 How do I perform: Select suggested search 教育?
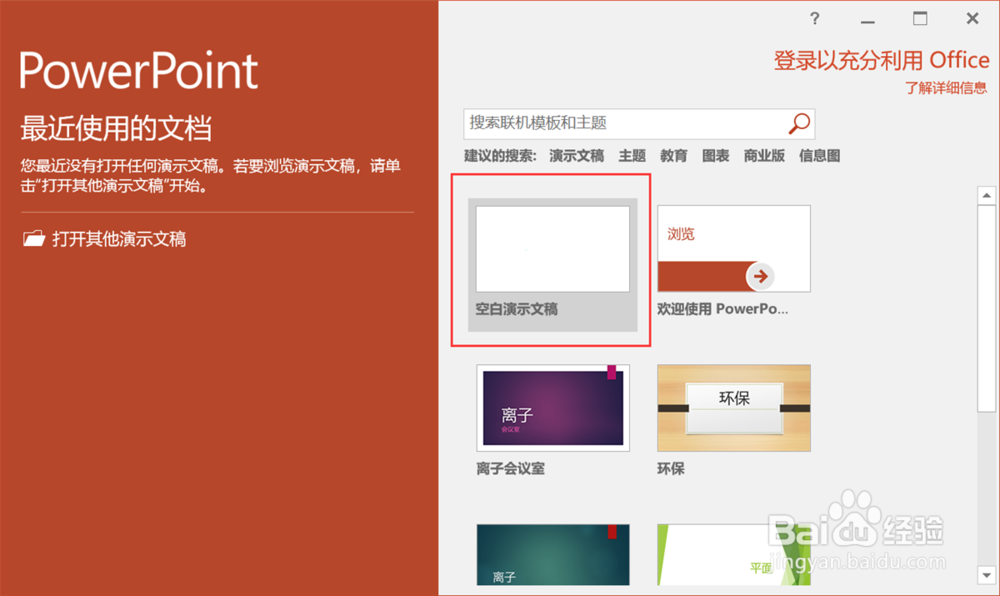[673, 156]
